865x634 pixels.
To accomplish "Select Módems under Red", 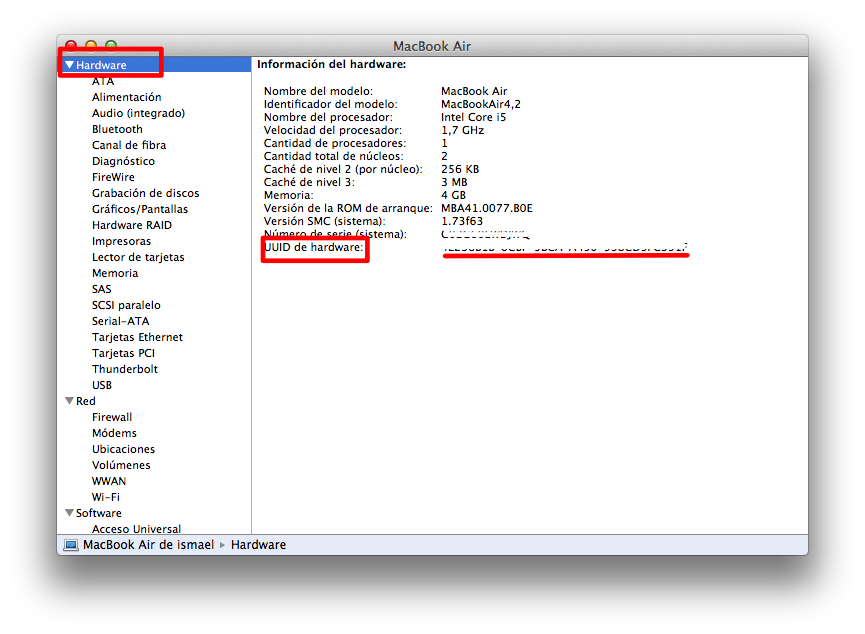I will [x=114, y=433].
